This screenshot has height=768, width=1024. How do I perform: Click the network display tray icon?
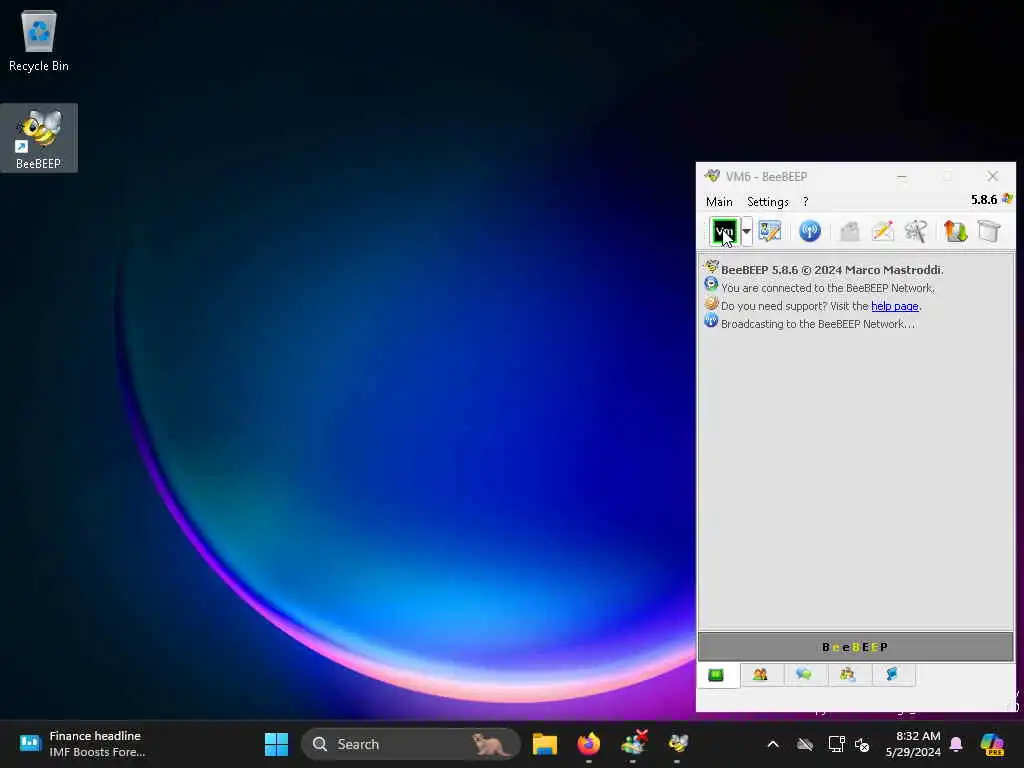[836, 744]
